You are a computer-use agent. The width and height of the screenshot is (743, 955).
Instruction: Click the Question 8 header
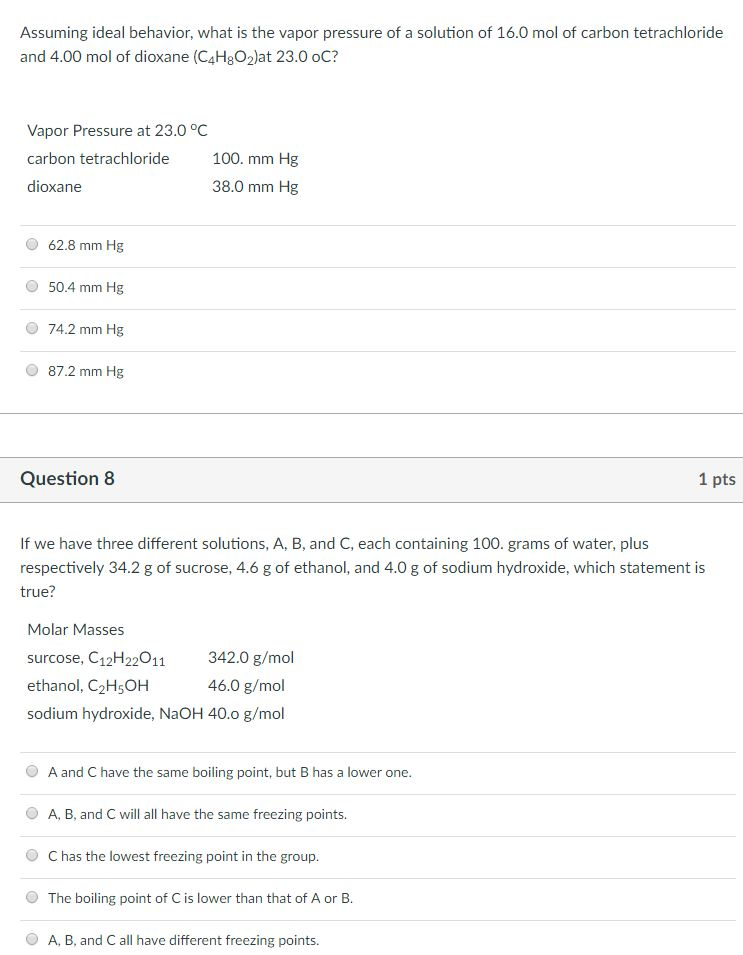[x=67, y=478]
